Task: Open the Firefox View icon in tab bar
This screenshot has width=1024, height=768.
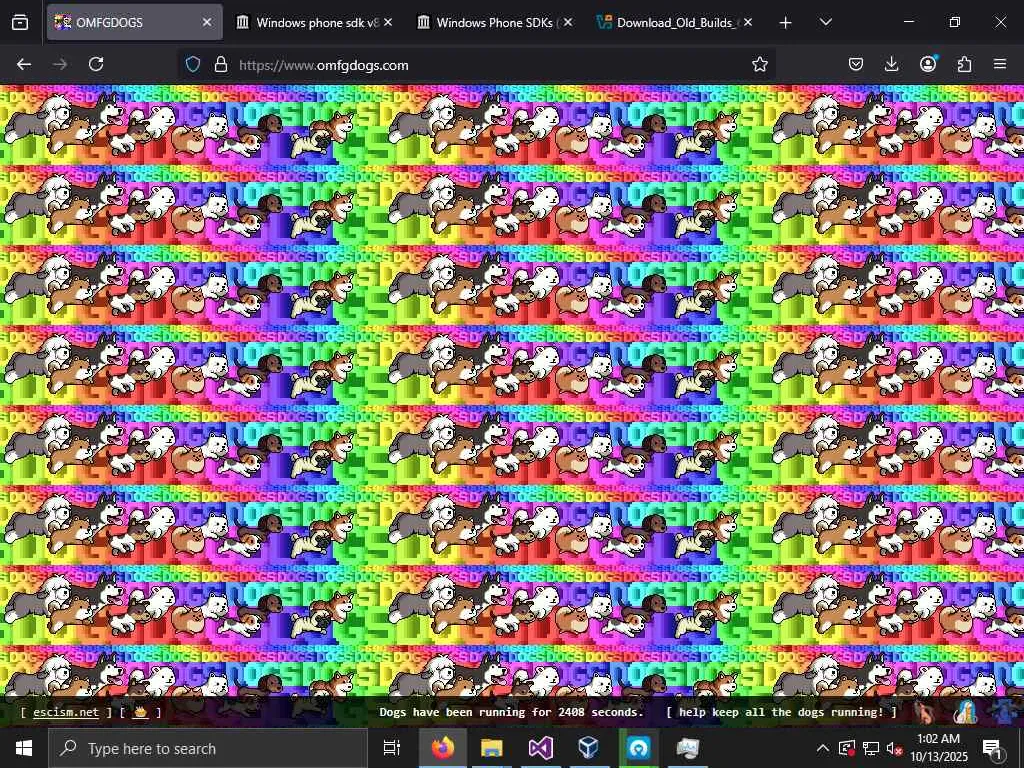Action: tap(20, 22)
